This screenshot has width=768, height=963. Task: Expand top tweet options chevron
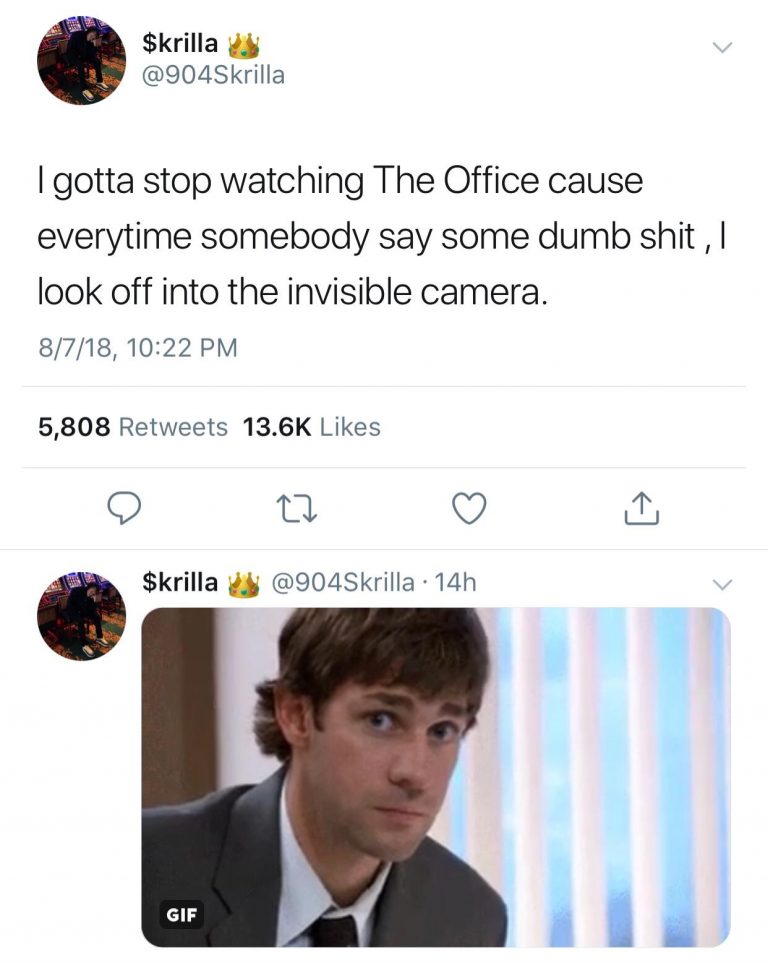(x=722, y=47)
